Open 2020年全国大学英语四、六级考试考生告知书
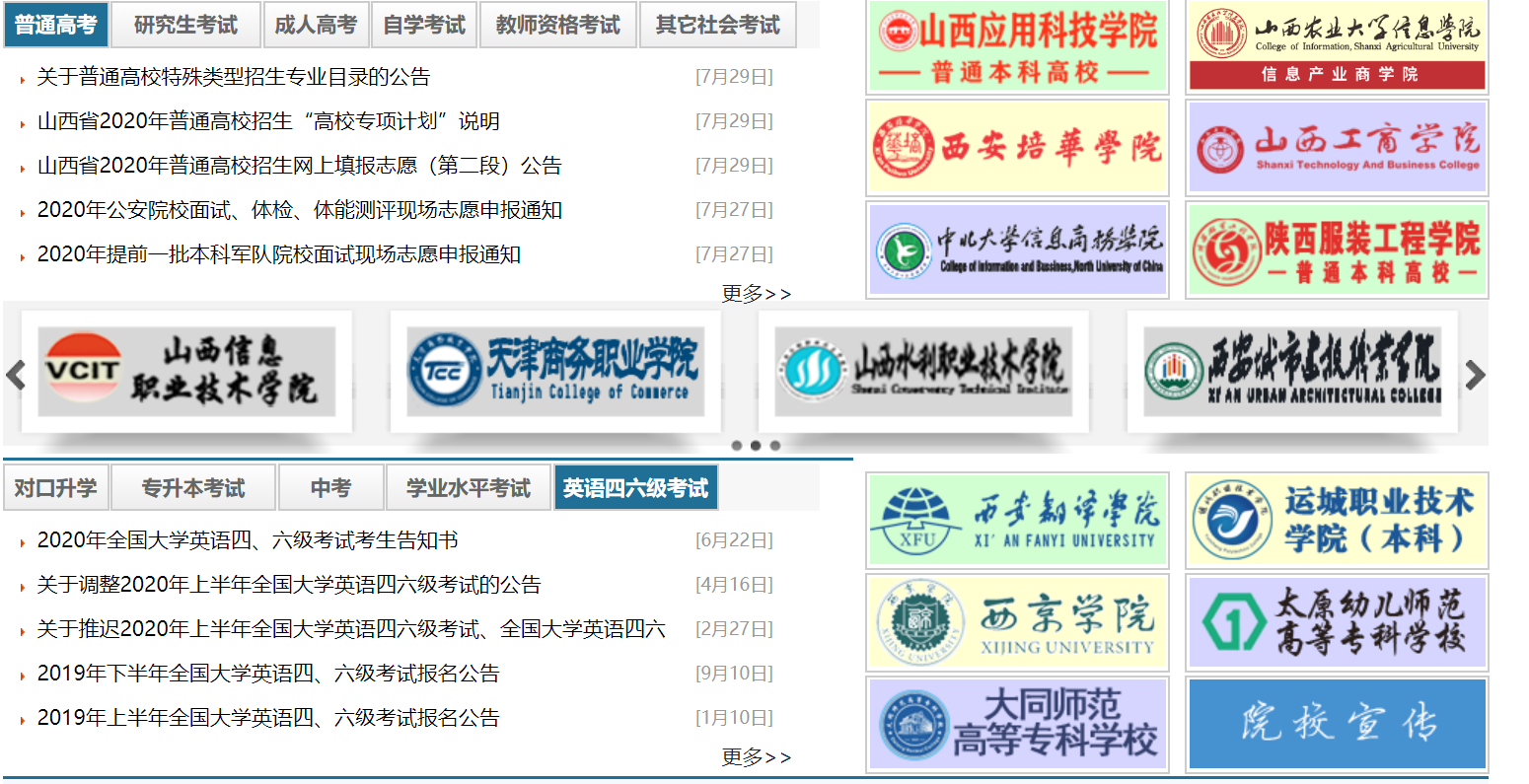 pyautogui.click(x=248, y=540)
